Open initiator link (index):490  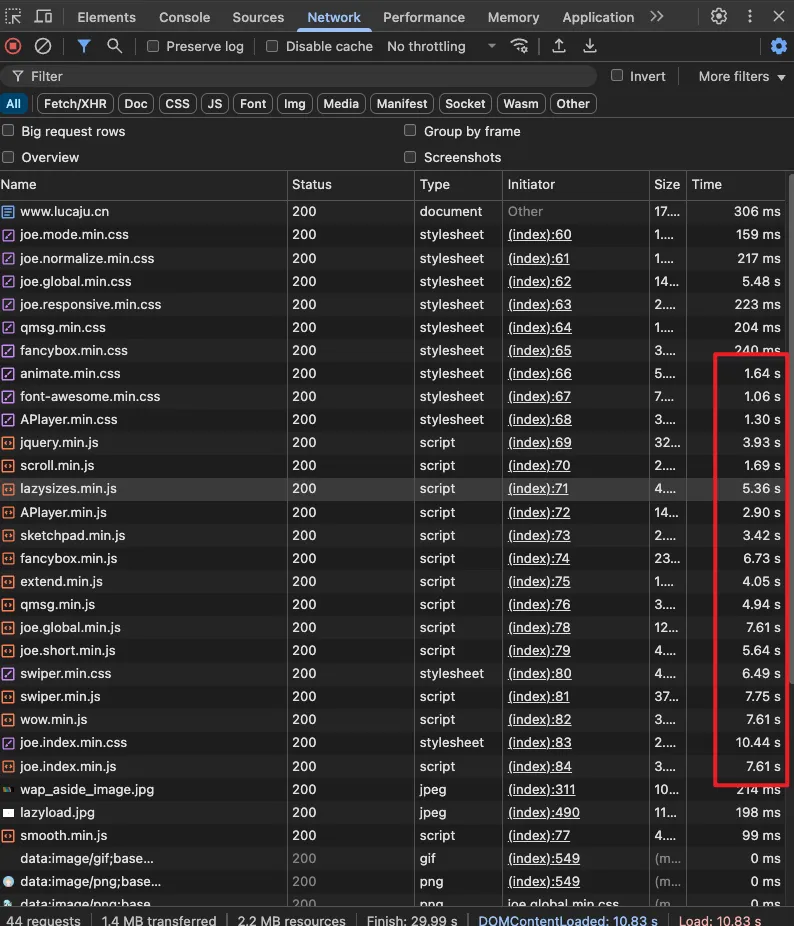[x=544, y=813]
